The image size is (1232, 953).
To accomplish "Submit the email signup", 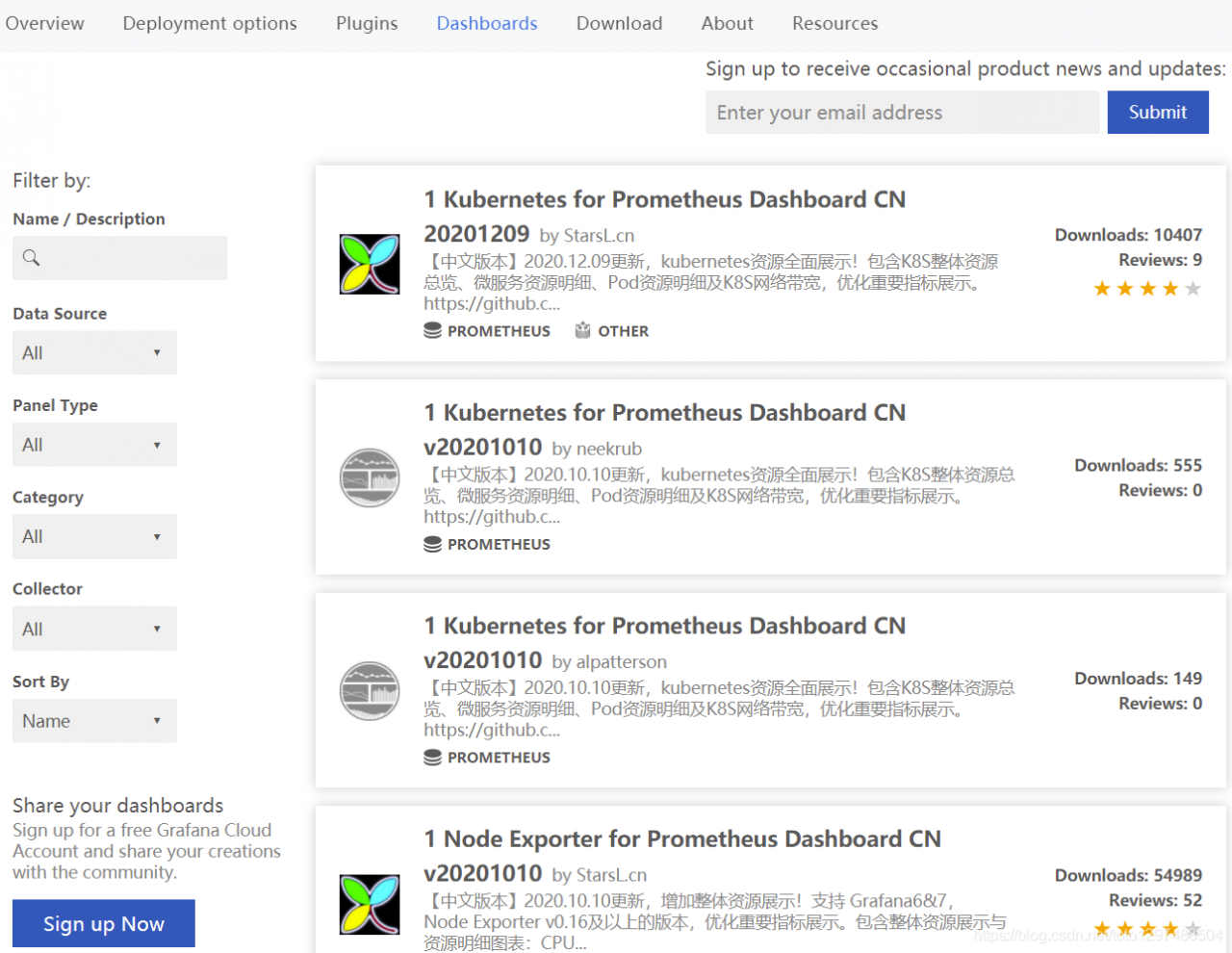I will point(1158,113).
